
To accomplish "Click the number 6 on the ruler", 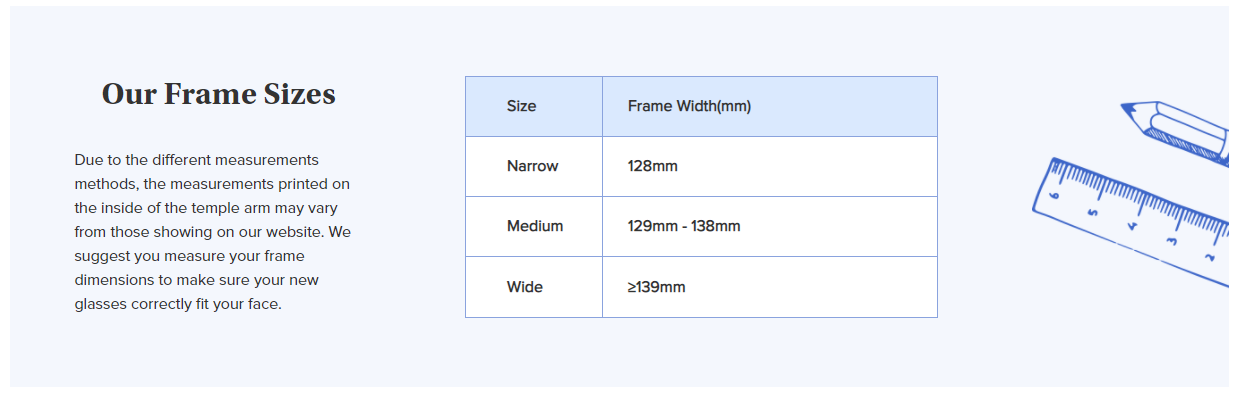I will (1055, 196).
